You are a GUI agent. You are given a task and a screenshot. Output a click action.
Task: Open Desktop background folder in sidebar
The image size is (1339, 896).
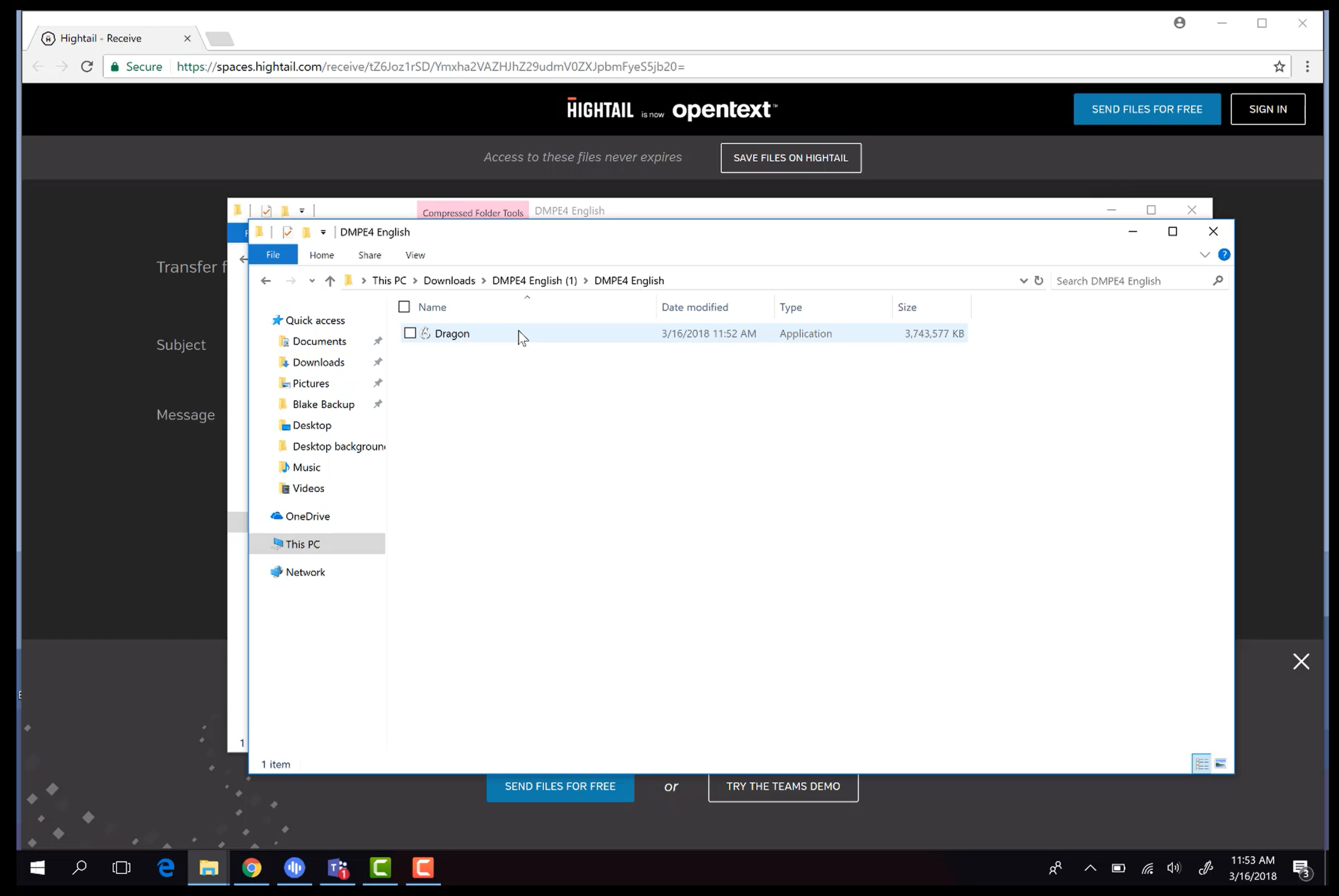click(338, 446)
